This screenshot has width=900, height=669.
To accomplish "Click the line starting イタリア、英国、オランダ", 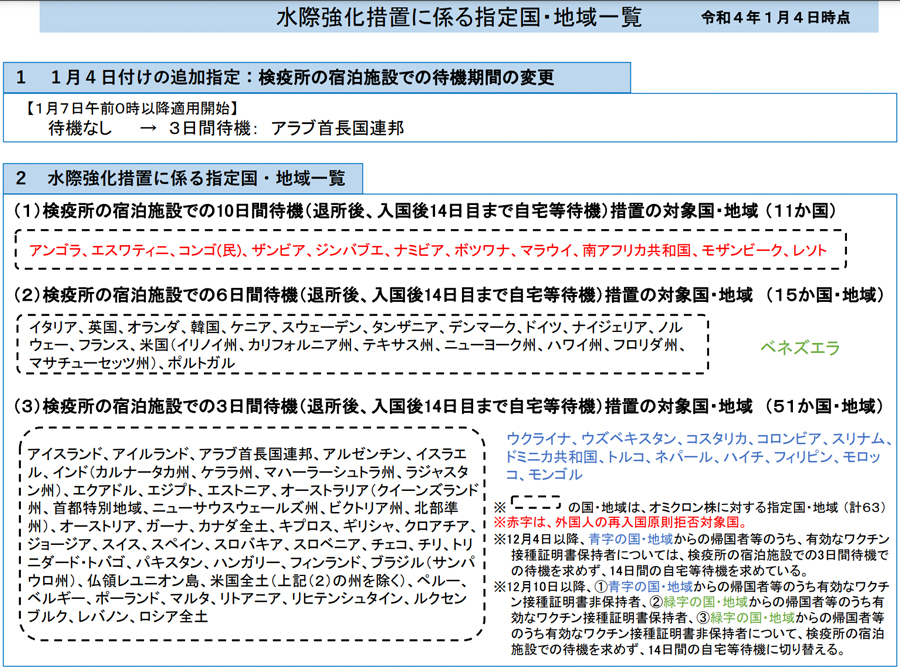I will point(356,327).
